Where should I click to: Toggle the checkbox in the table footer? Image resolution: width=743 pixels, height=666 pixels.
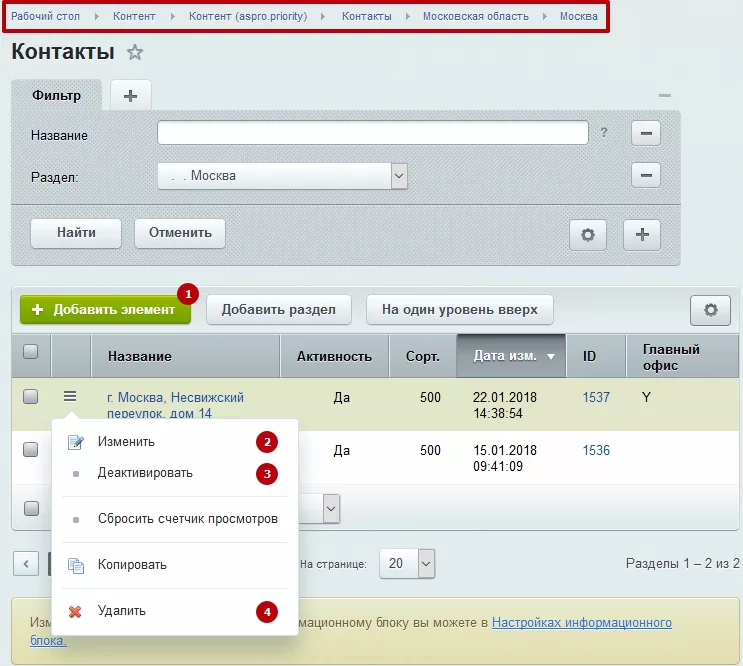tap(31, 508)
